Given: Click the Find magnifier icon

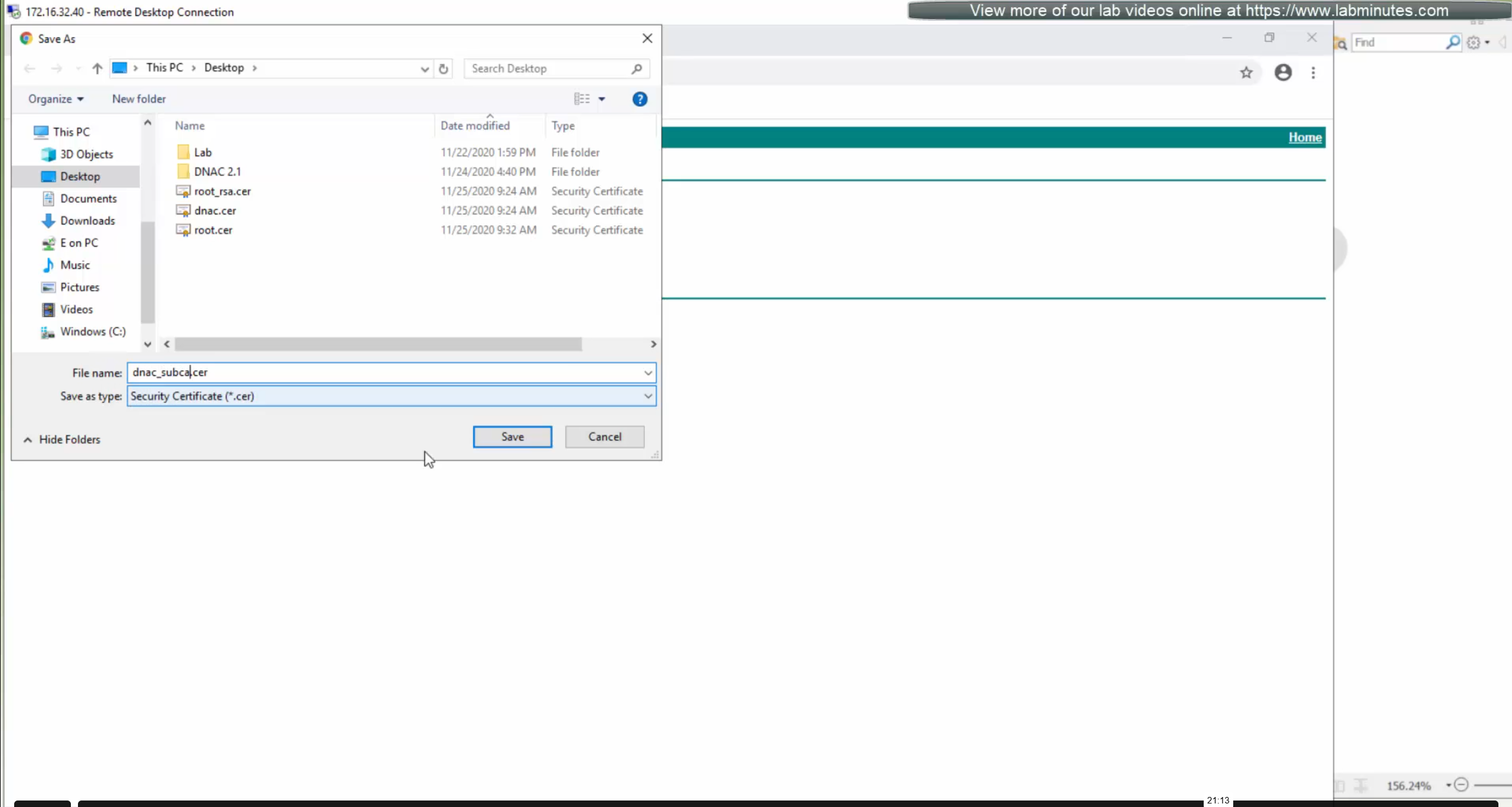Looking at the screenshot, I should pyautogui.click(x=1452, y=43).
